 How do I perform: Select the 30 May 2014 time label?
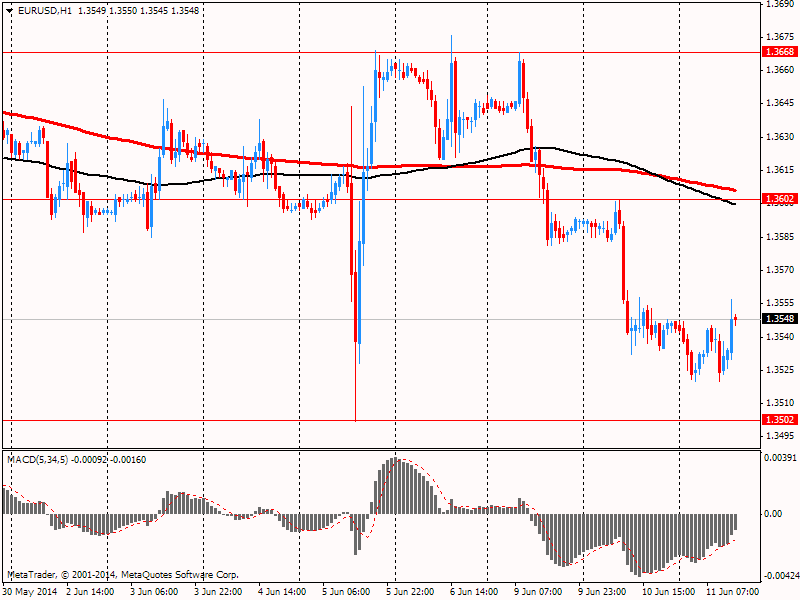coord(30,592)
